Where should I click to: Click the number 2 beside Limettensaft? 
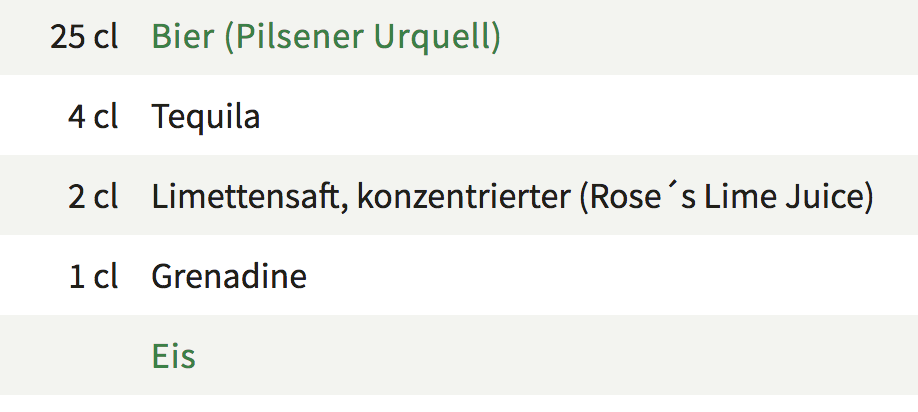coord(76,197)
